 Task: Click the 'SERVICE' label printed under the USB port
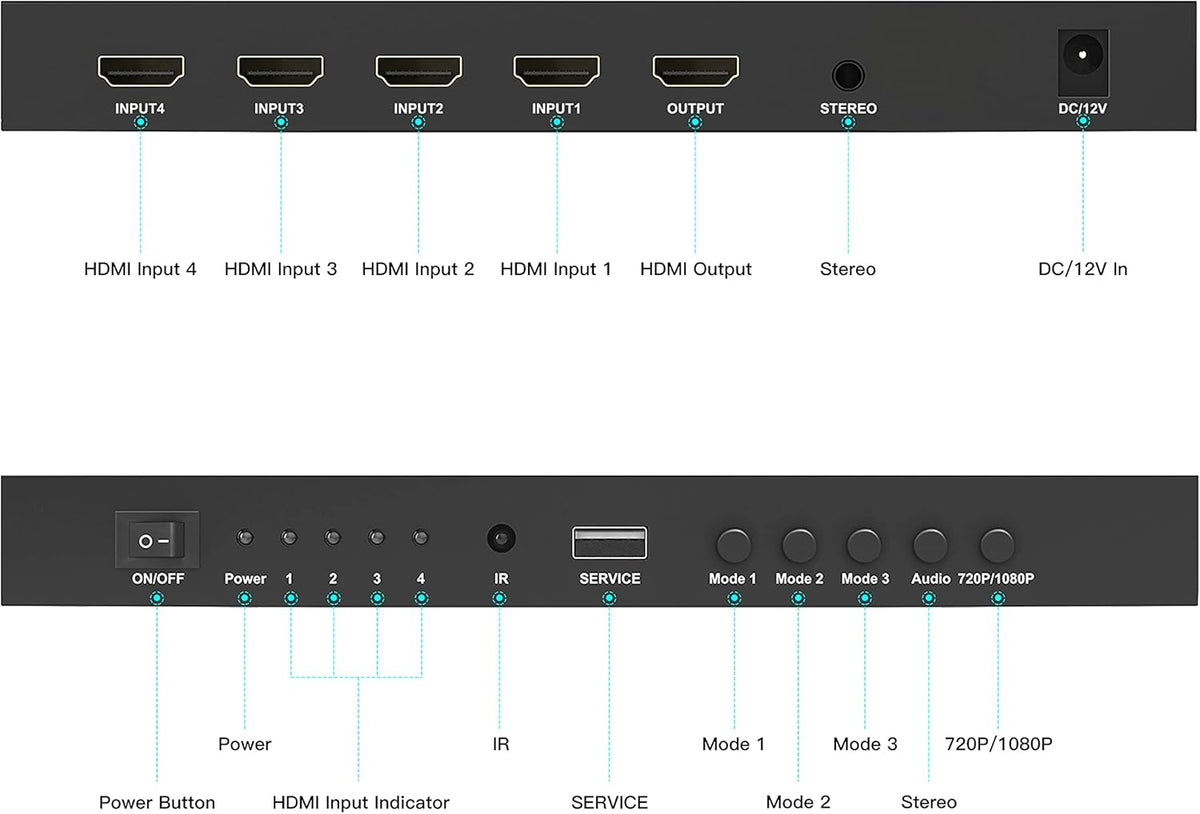point(610,579)
